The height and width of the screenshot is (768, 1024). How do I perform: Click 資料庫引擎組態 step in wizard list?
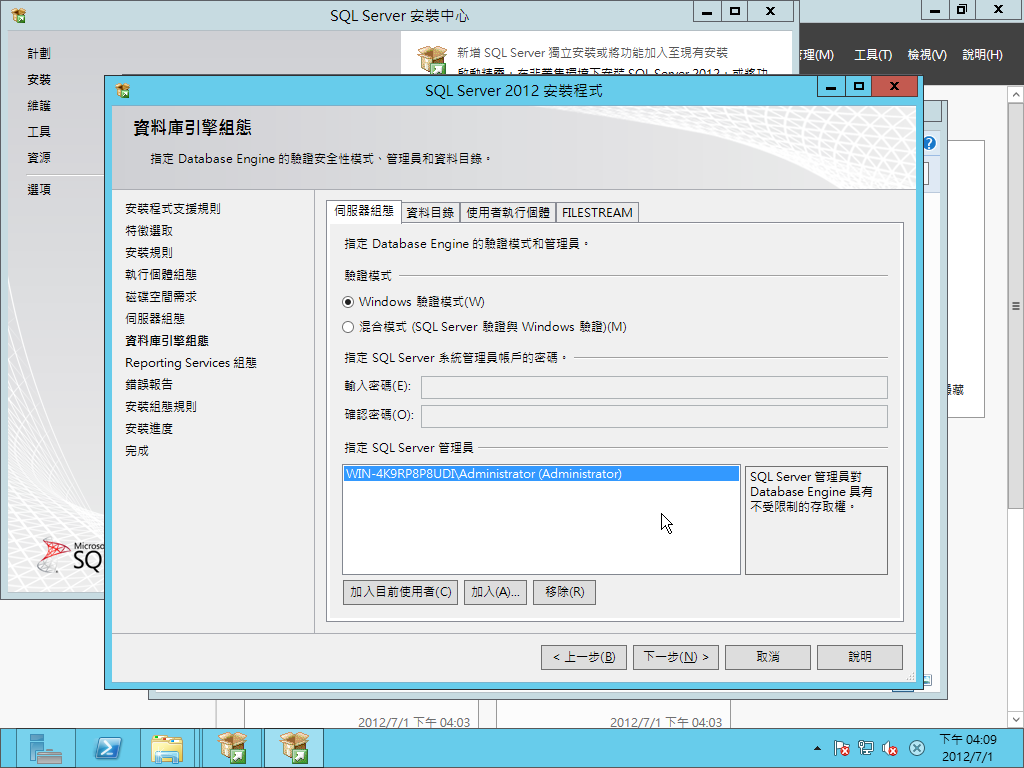(167, 340)
